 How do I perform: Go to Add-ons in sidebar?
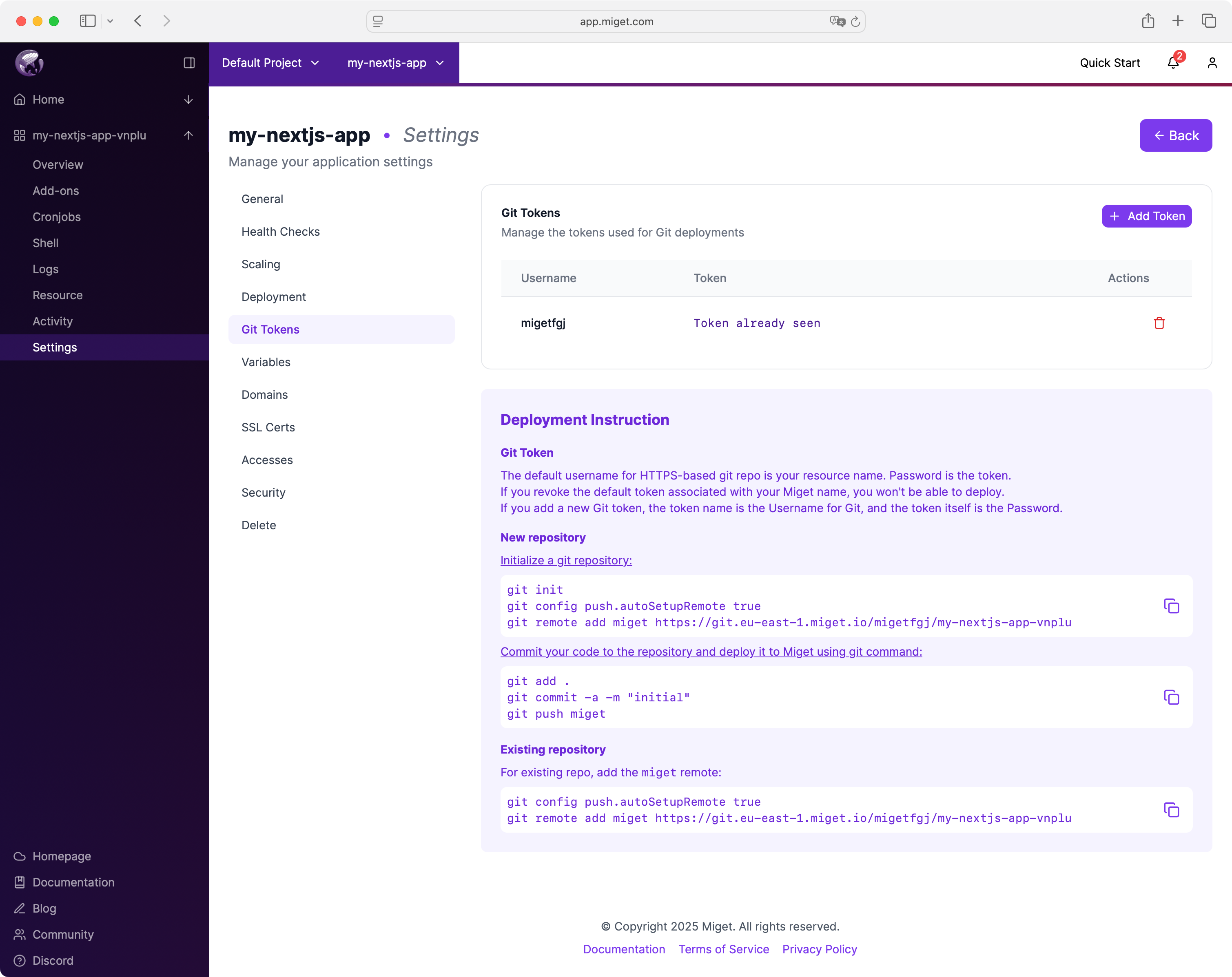pos(104,191)
